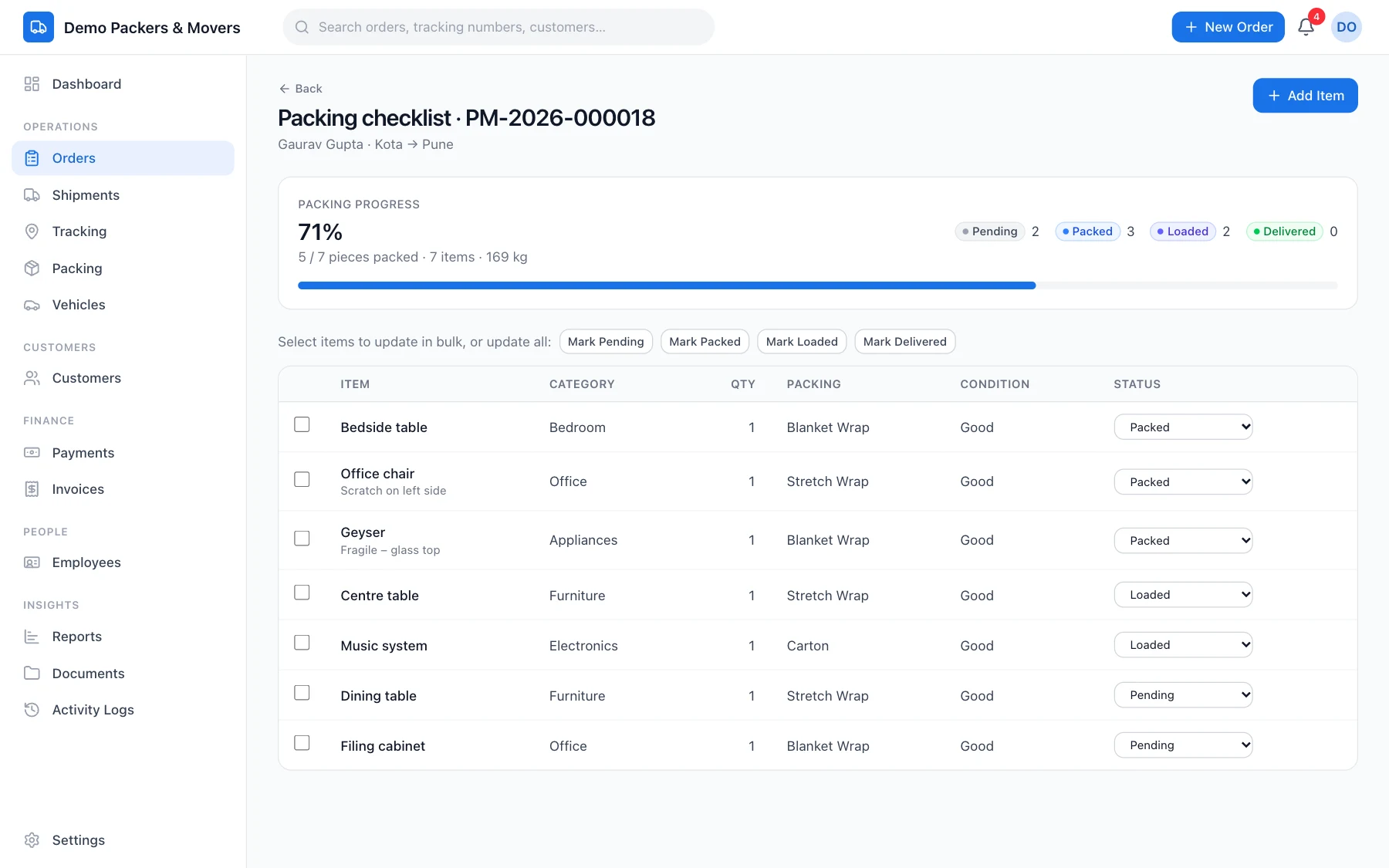Open the Music system status dropdown
Image resolution: width=1389 pixels, height=868 pixels.
pos(1183,645)
